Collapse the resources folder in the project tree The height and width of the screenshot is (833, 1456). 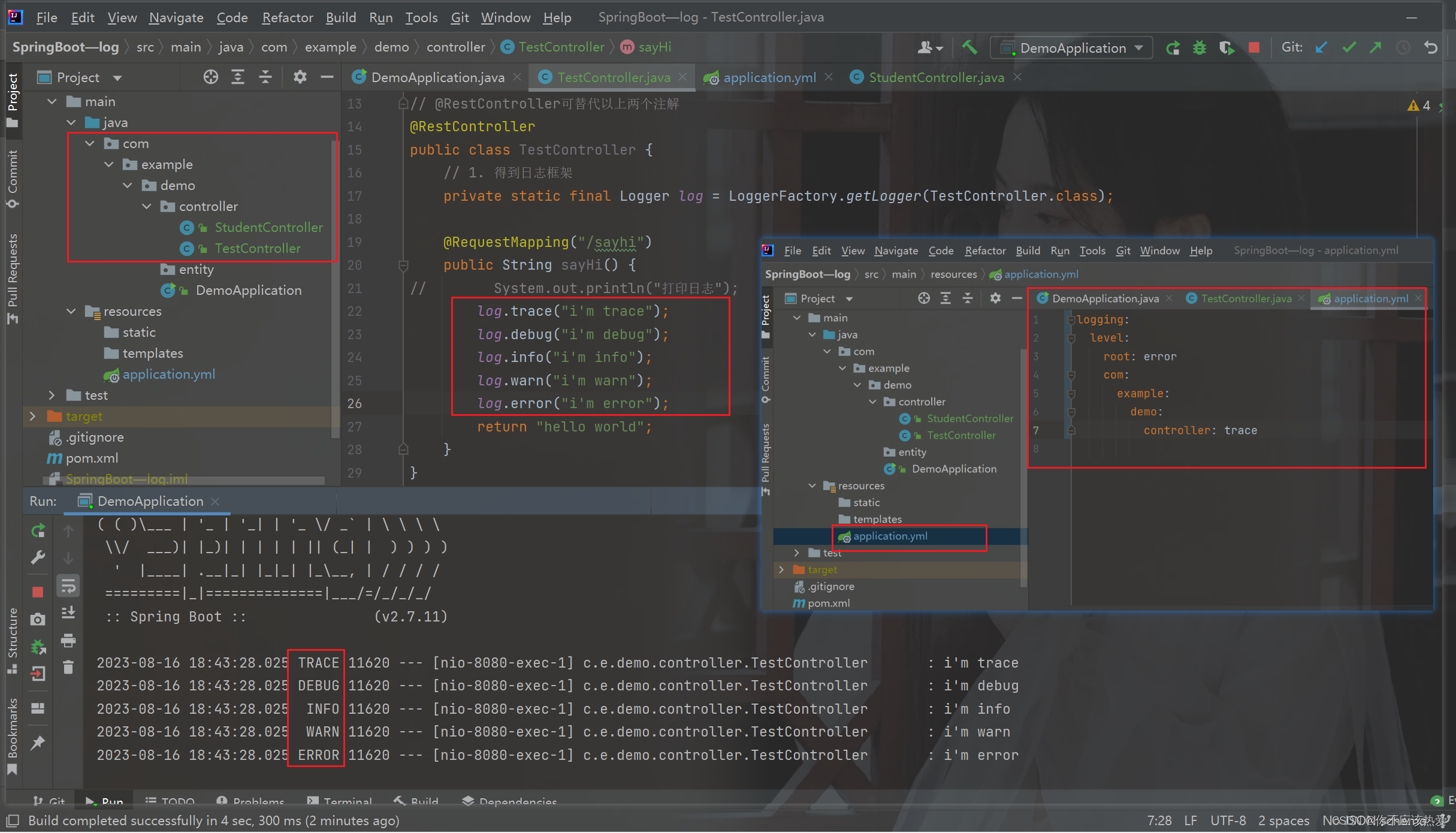71,311
